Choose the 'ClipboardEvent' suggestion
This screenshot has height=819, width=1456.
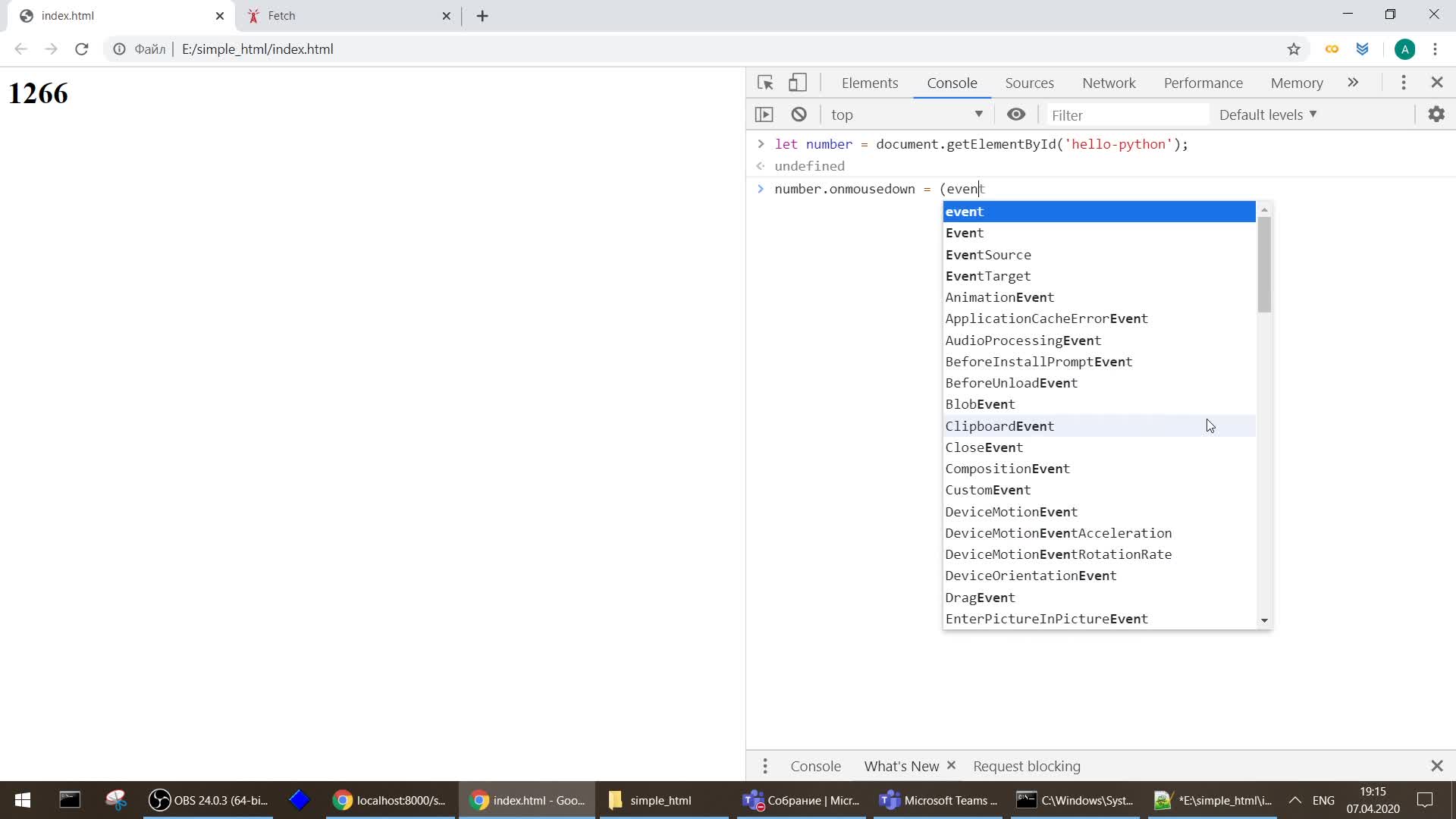[x=1099, y=426]
